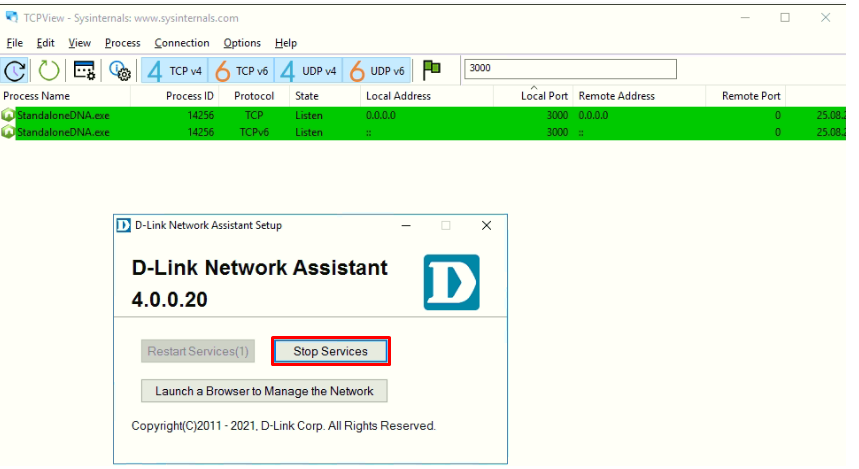Click Launch a Browser to Manage the Network

(x=264, y=391)
